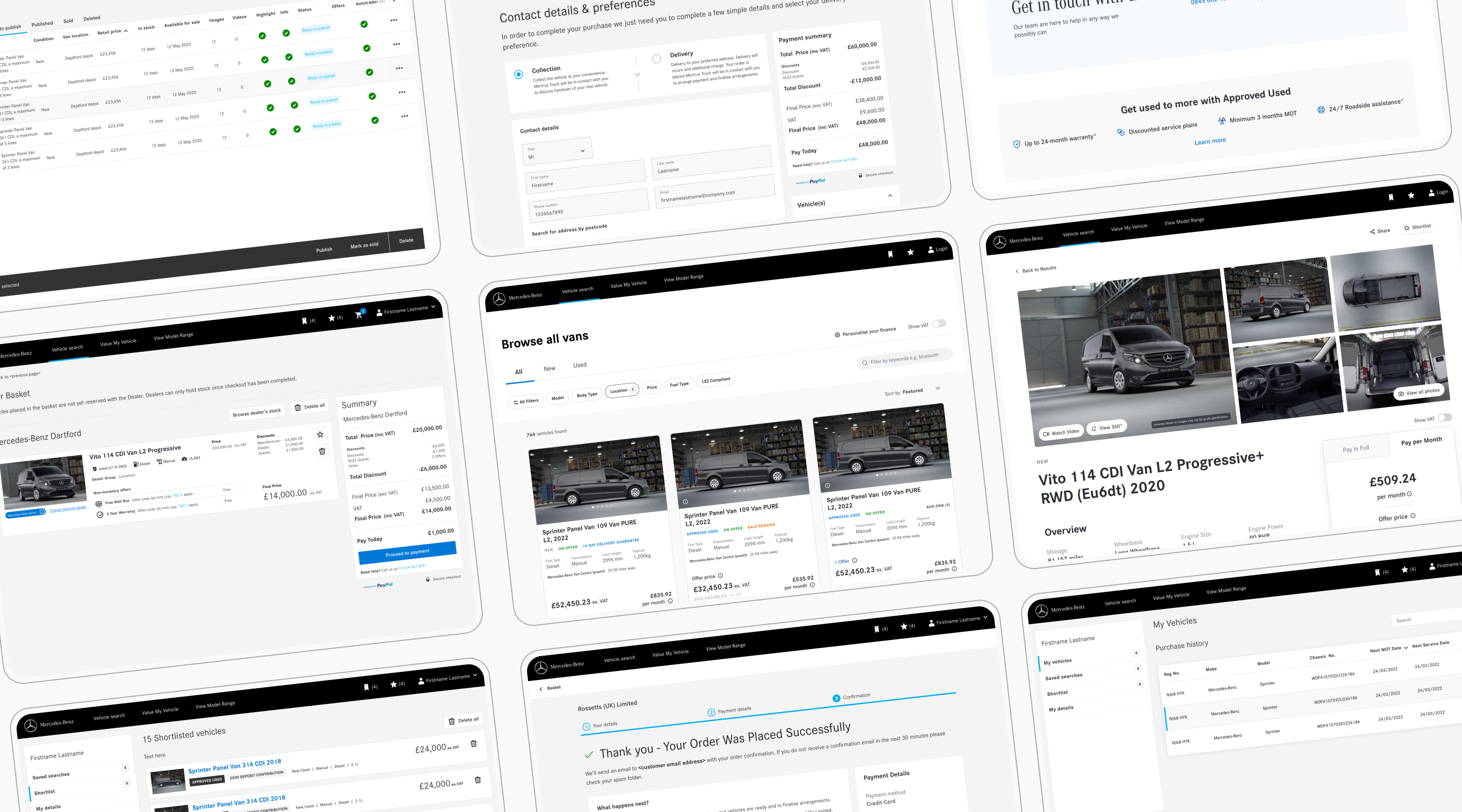Click the Payment details step 2 indicator
Viewport: 1462px width, 812px height.
(712, 712)
